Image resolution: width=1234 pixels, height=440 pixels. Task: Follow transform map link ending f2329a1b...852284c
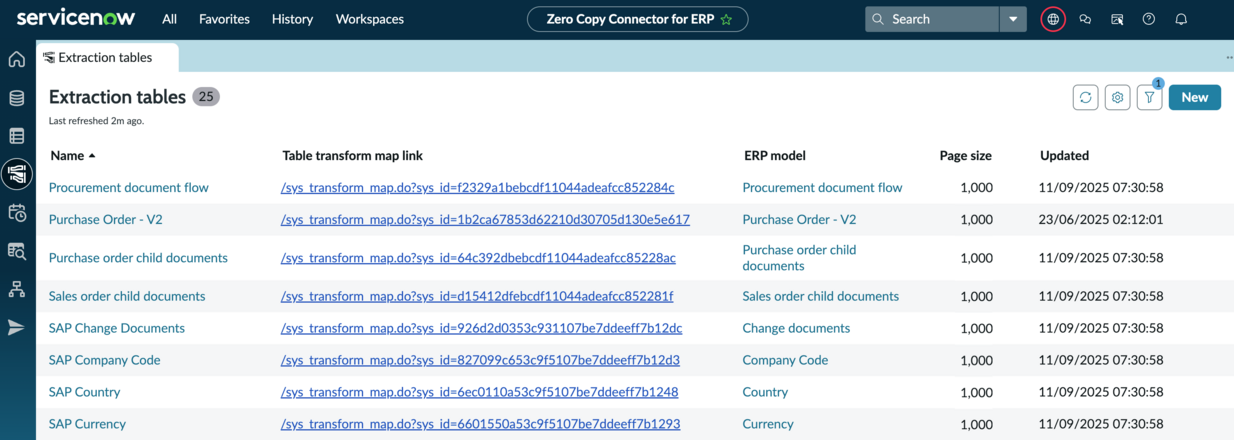pyautogui.click(x=478, y=188)
